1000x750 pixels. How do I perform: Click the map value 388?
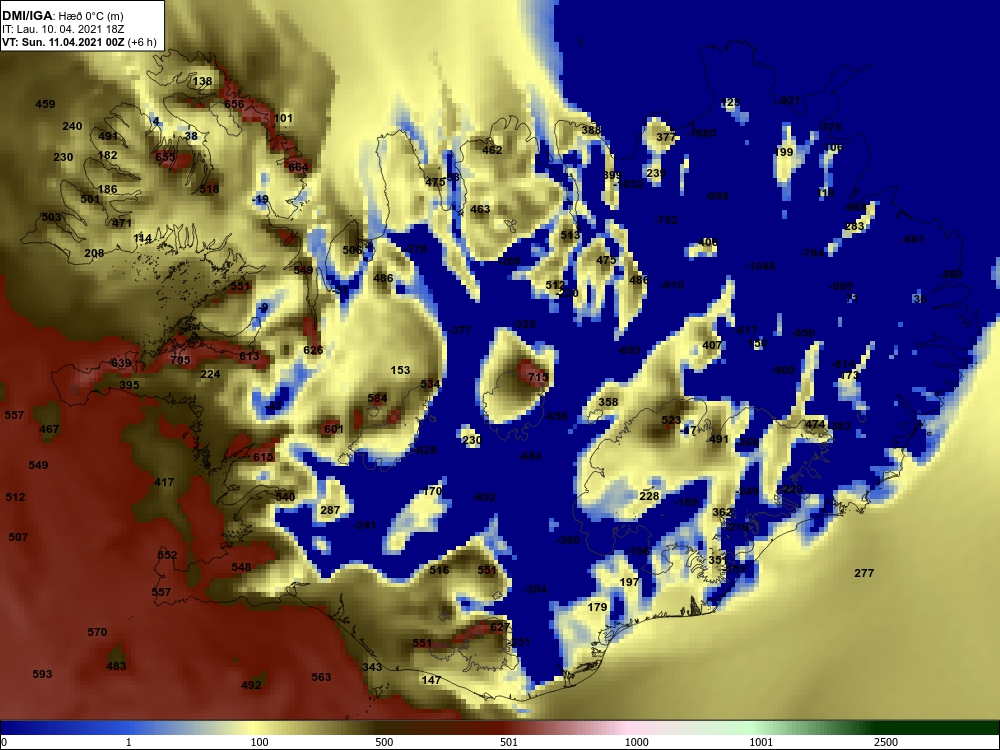pyautogui.click(x=591, y=130)
